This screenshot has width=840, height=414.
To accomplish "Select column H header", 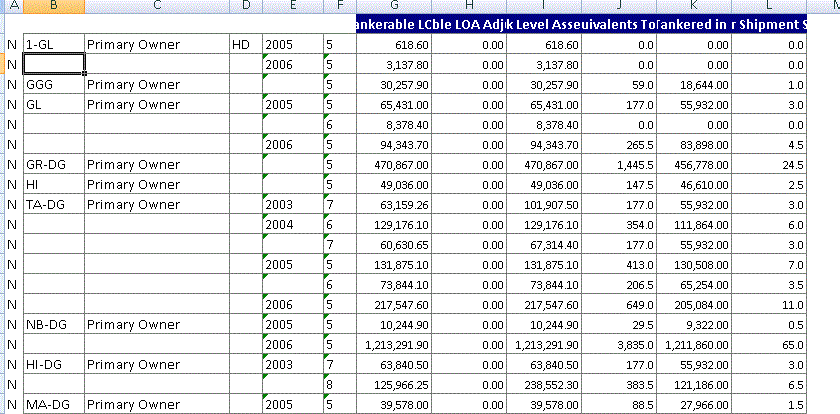I will pyautogui.click(x=469, y=6).
